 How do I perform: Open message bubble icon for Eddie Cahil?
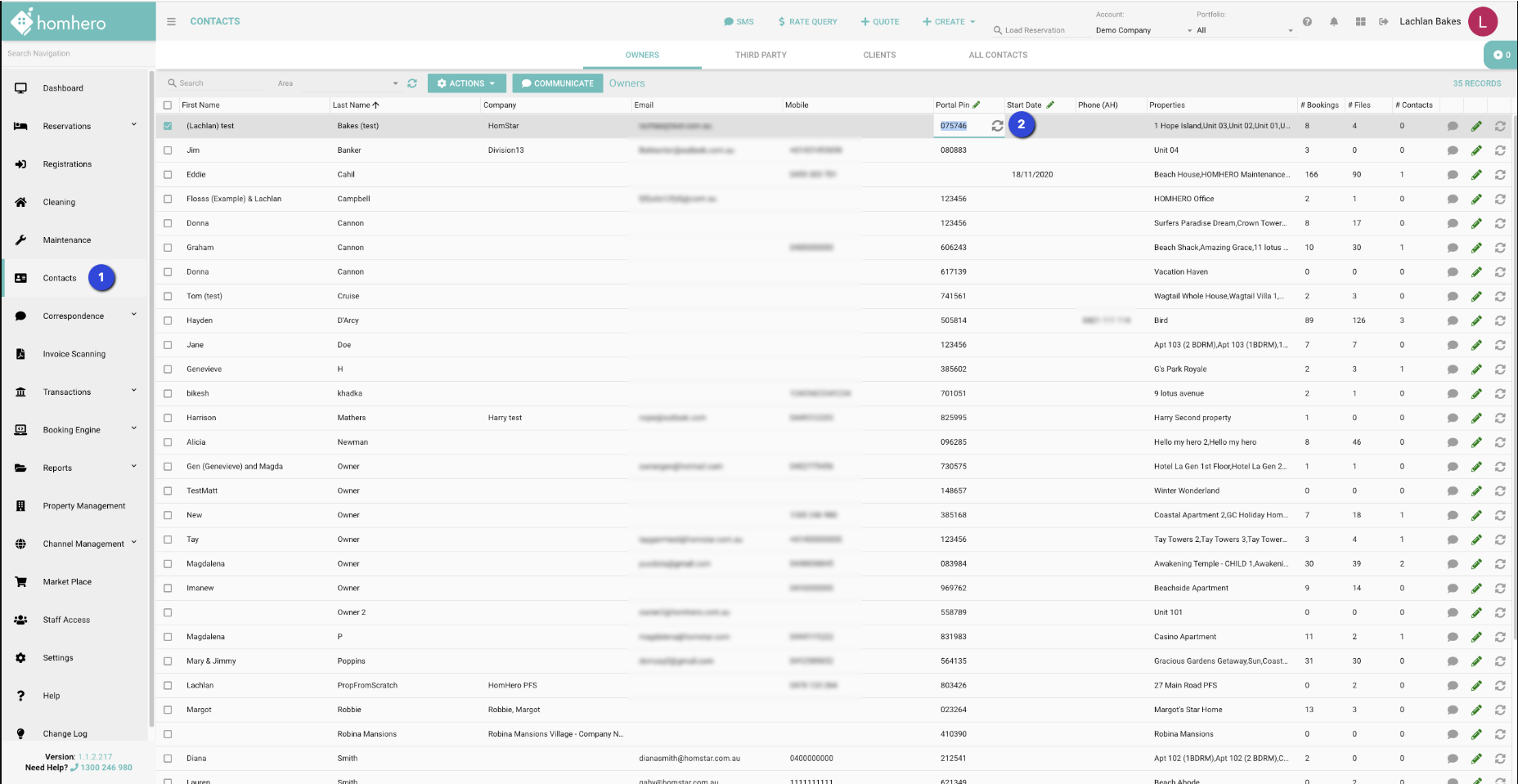tap(1453, 175)
